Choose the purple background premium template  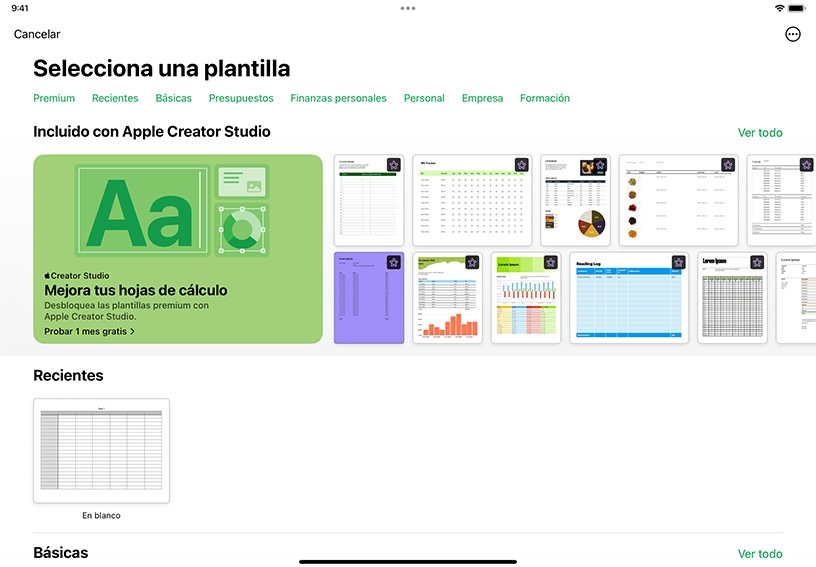369,298
